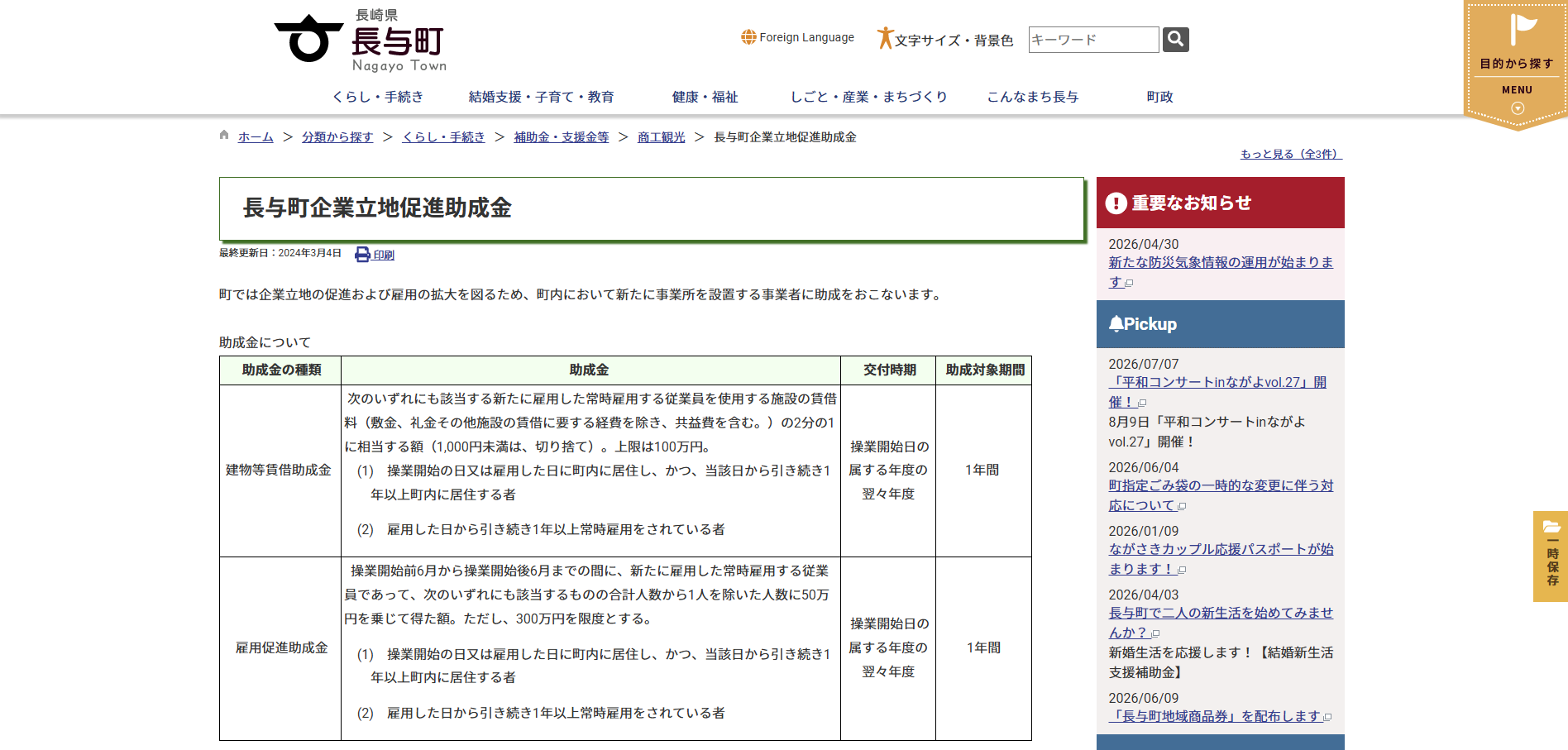This screenshot has width=1568, height=750.
Task: Open ながさきカップル応援パスポート link
Action: click(x=1221, y=559)
